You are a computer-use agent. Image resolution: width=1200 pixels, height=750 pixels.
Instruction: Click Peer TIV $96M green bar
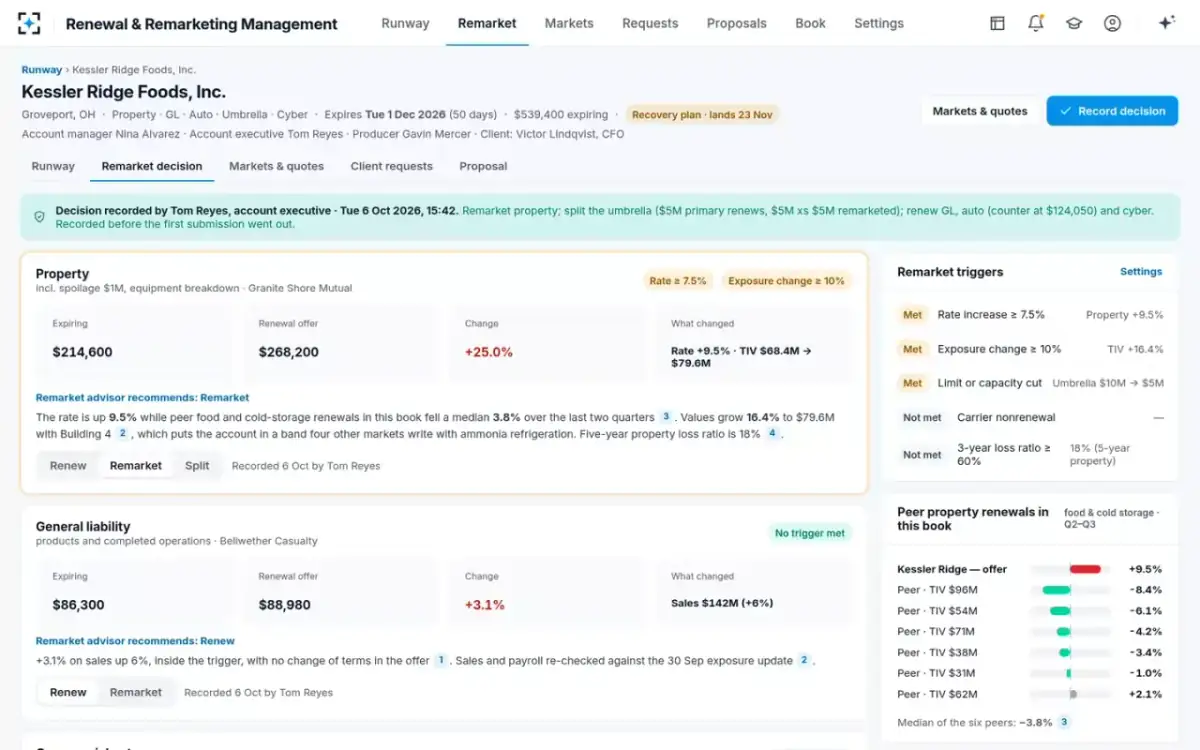[1056, 590]
